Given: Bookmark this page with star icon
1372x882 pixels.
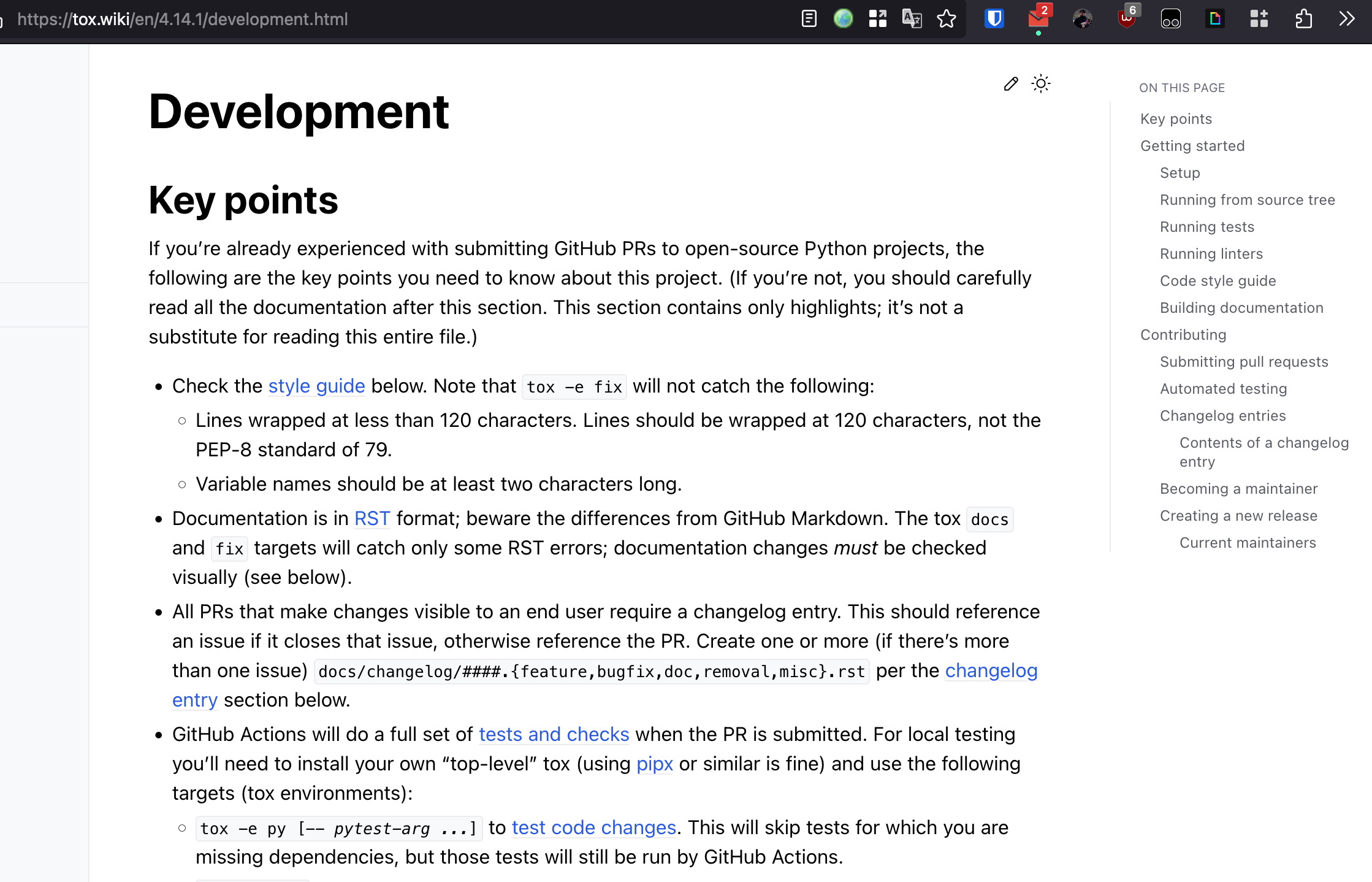Looking at the screenshot, I should tap(947, 19).
